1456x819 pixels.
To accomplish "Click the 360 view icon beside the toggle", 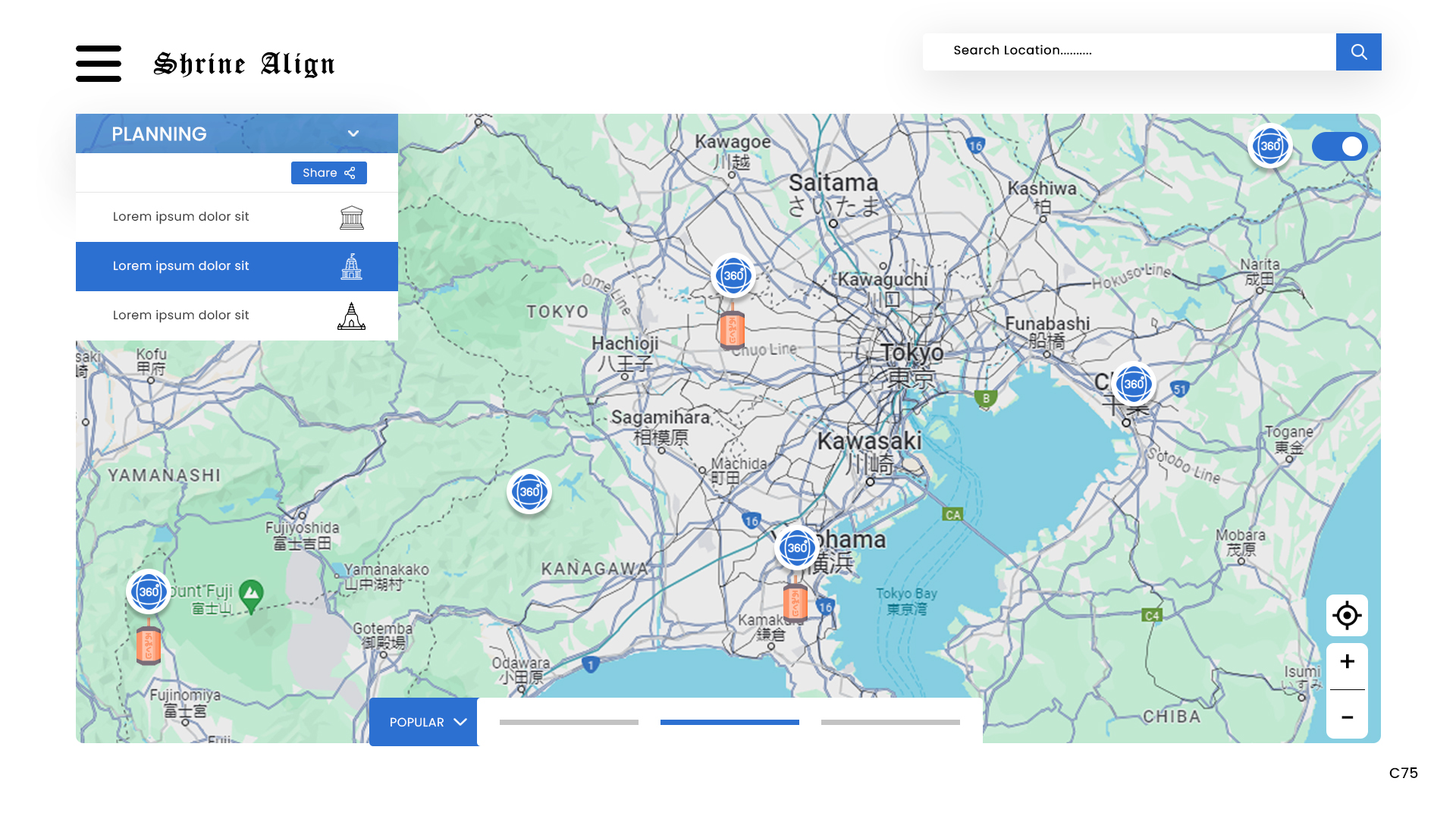I will 1270,146.
